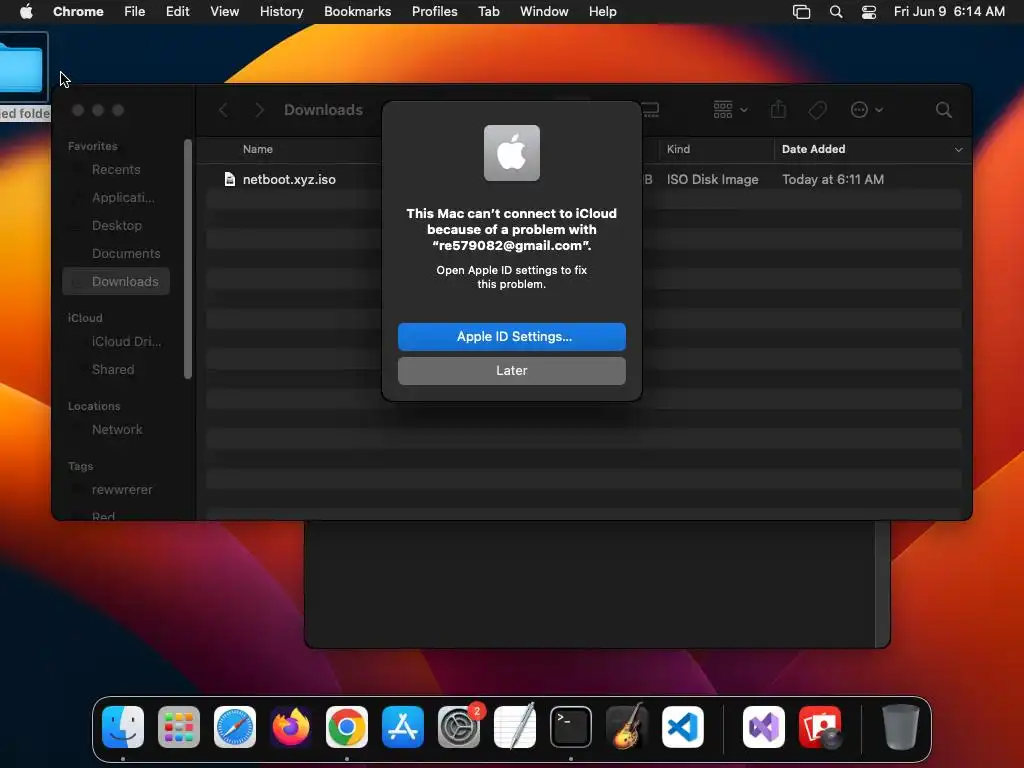Launch Terminal from the dock
The image size is (1024, 768).
(571, 727)
